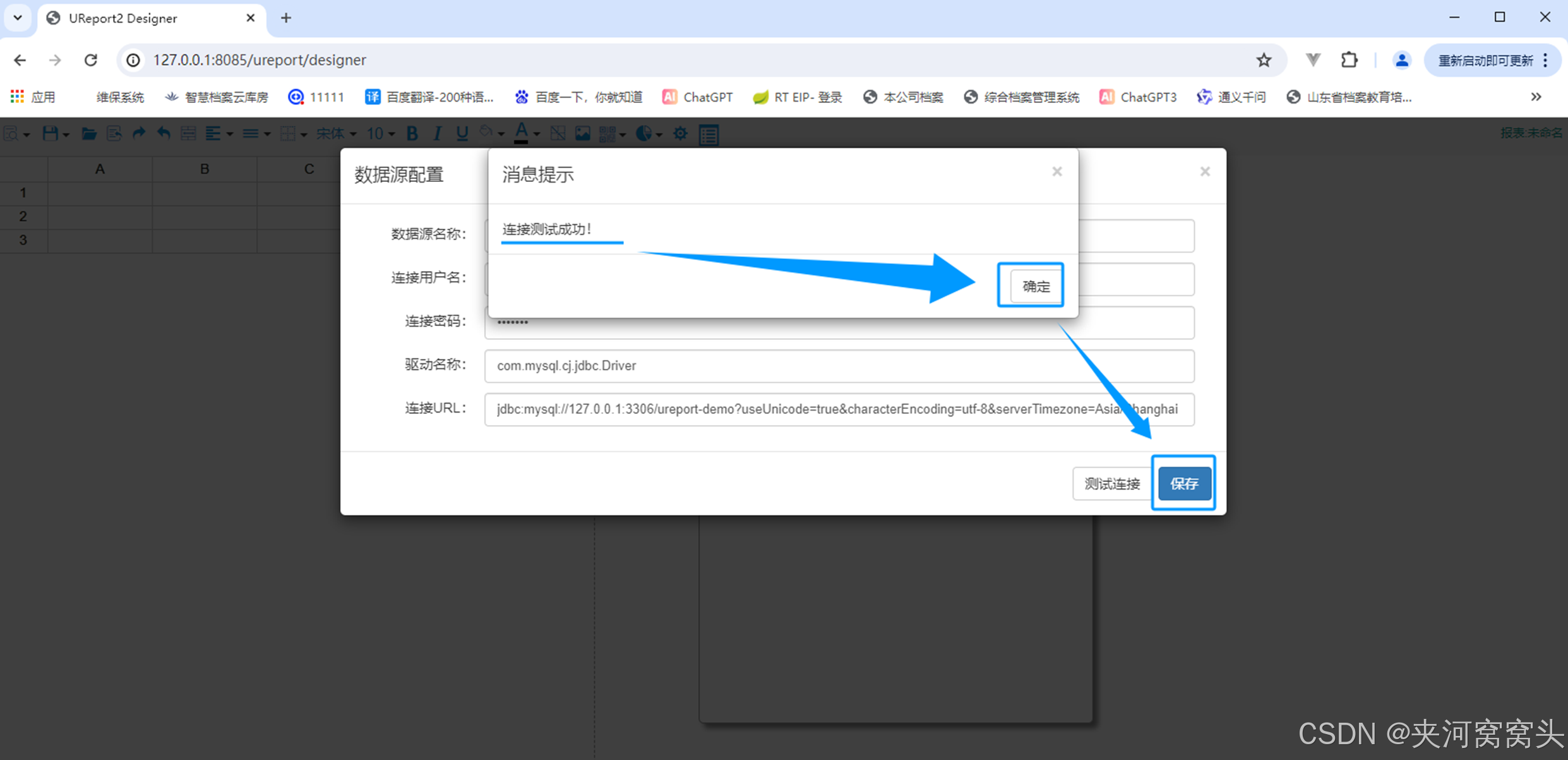Image resolution: width=1568 pixels, height=760 pixels.
Task: Expand hidden bookmarks overflow chevron
Action: coord(1536,97)
